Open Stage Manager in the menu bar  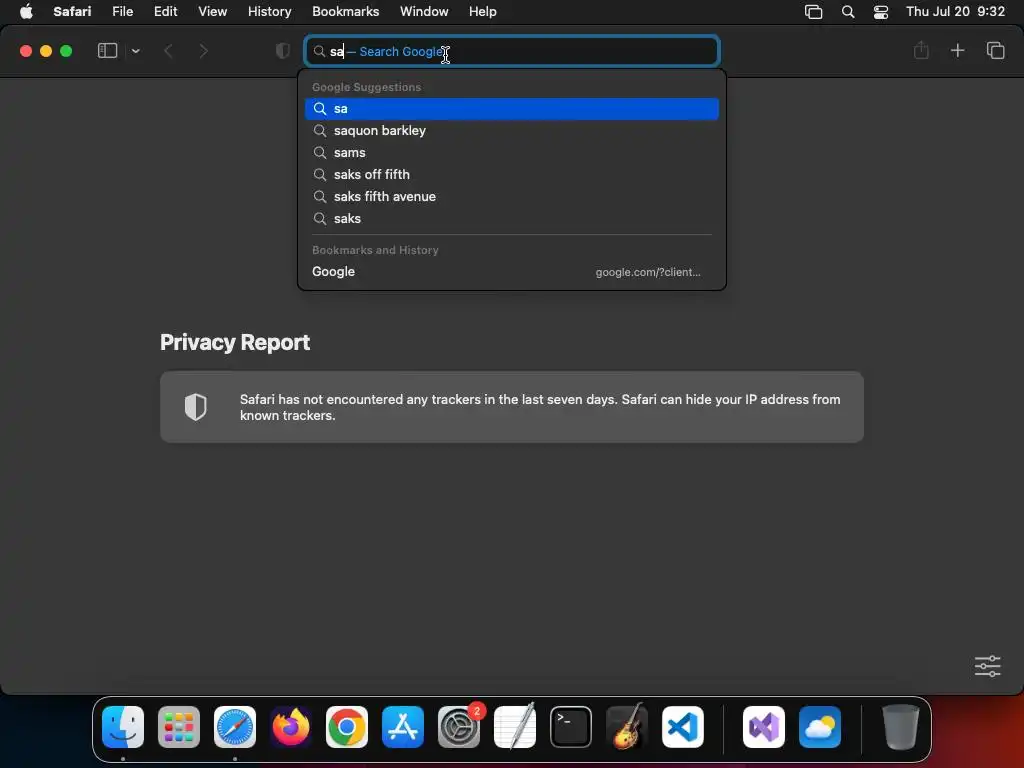[814, 12]
